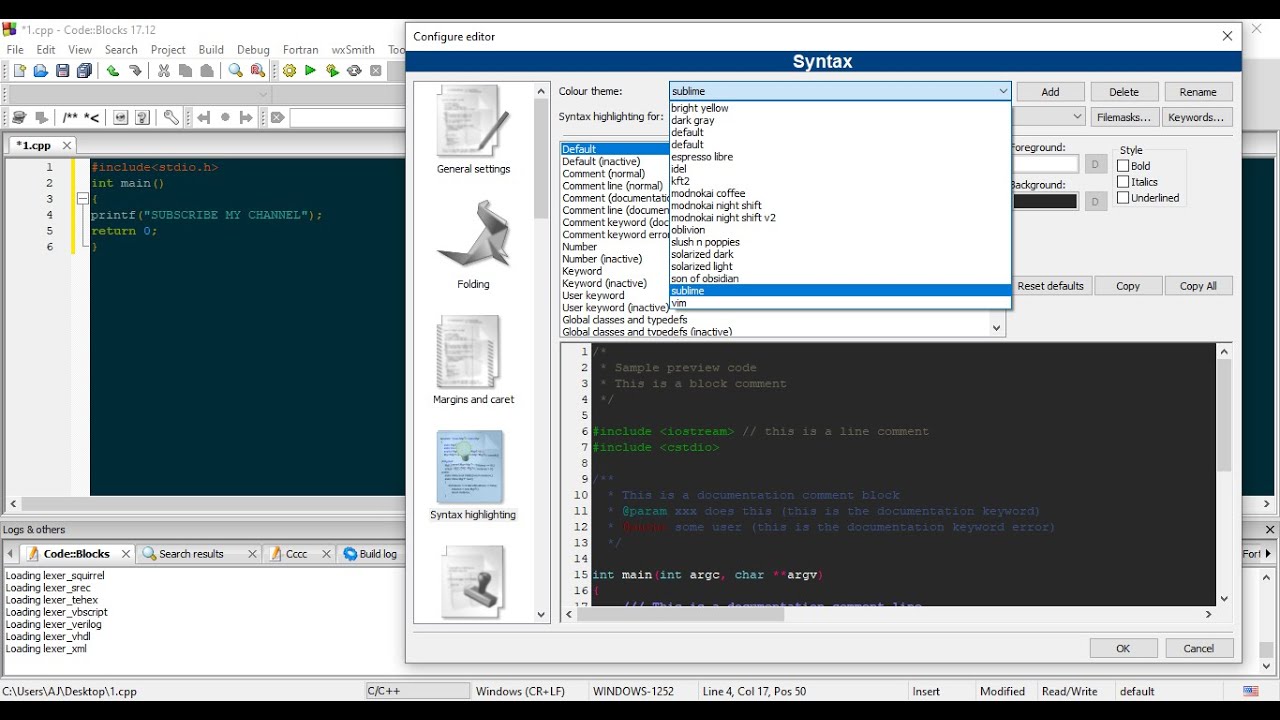Choose 'solarized dark' theme from list
The image size is (1280, 720).
pos(840,254)
